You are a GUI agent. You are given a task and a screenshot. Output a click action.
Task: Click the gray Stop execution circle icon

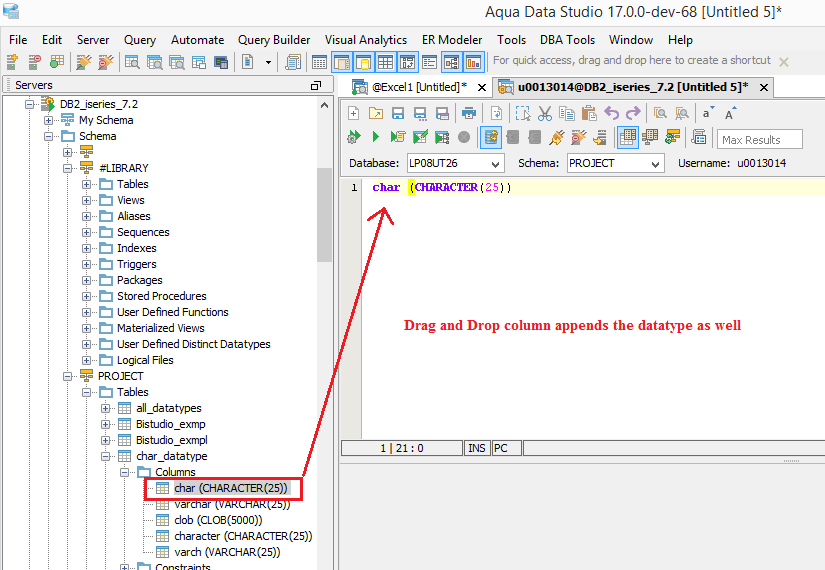click(x=464, y=137)
